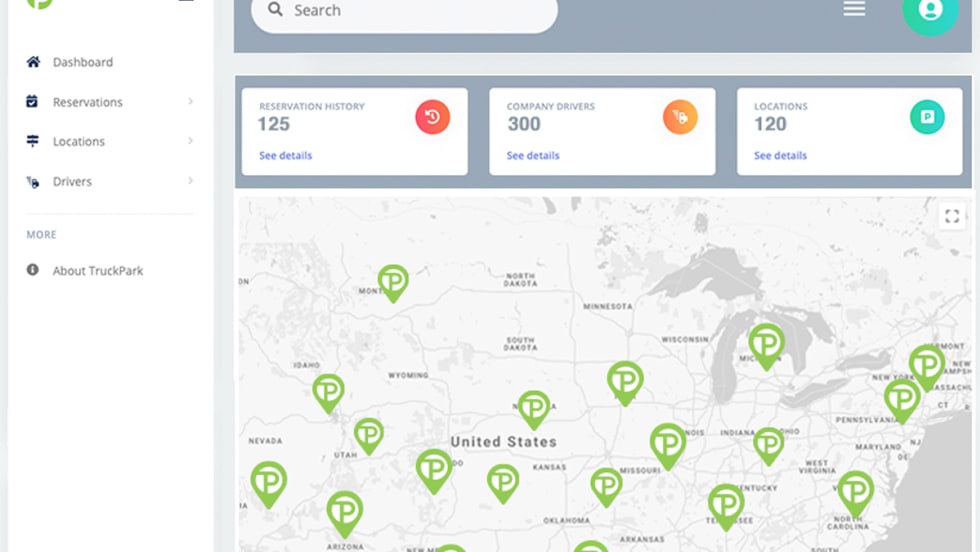Screen dimensions: 980x552
Task: Click the hamburger menu icon in header
Action: tap(853, 9)
